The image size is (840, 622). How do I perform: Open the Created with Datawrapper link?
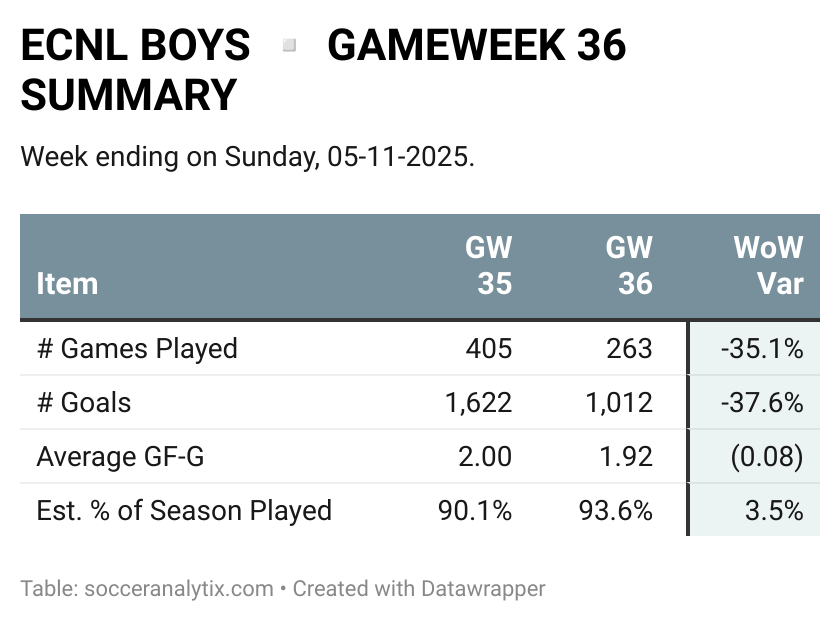tap(419, 589)
